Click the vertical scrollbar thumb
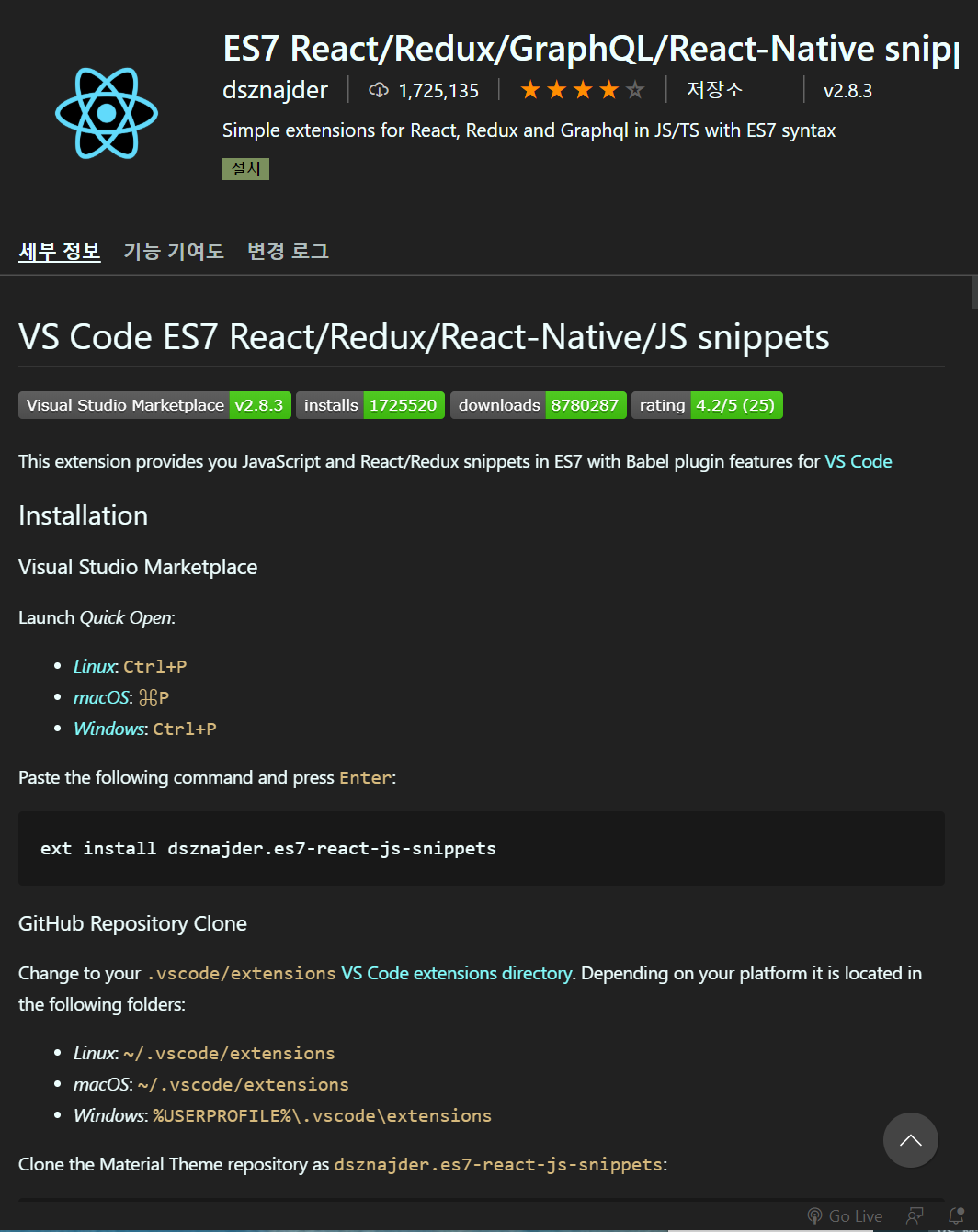 coord(974,292)
